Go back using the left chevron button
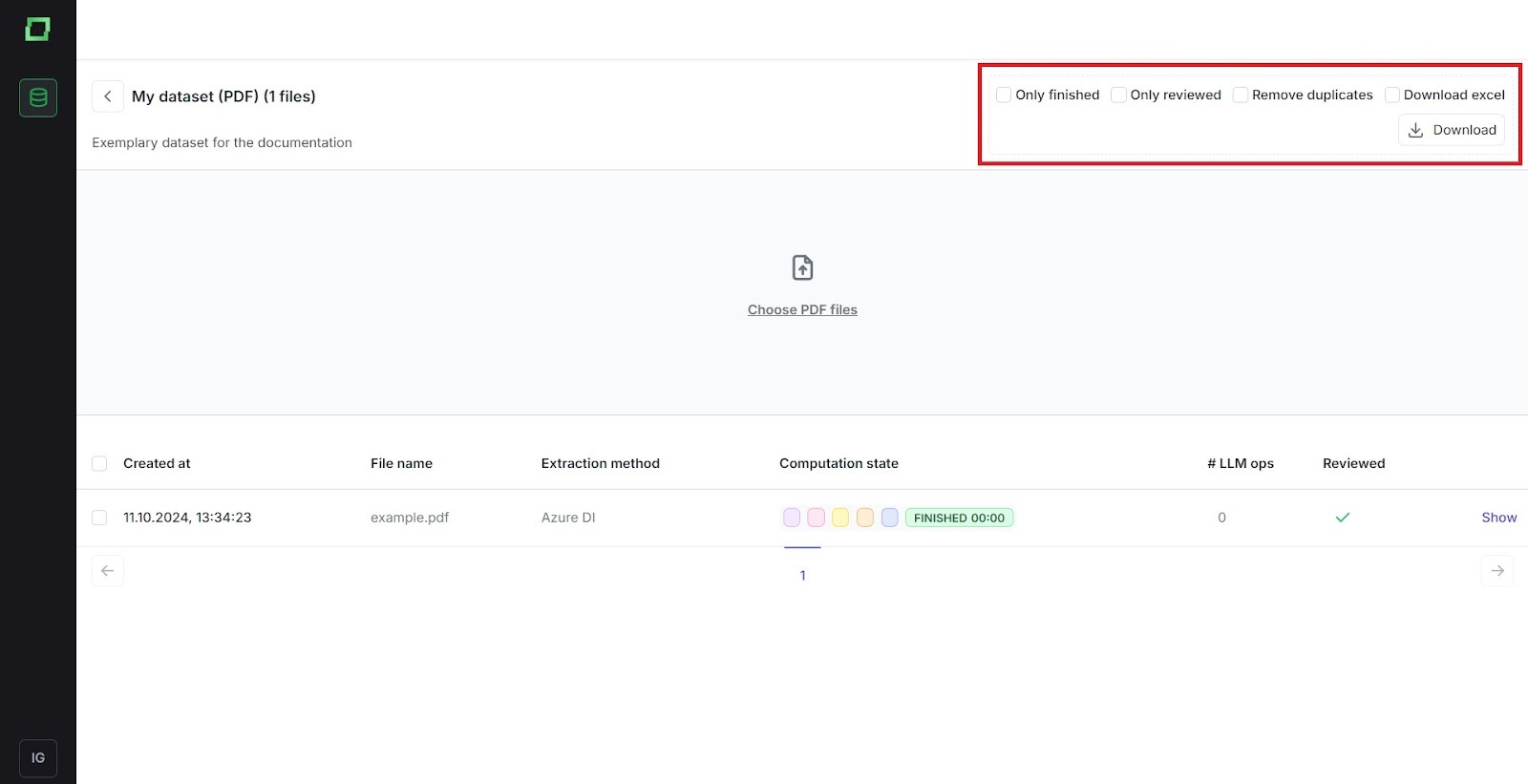Screen dimensions: 1528x784 click(x=108, y=96)
